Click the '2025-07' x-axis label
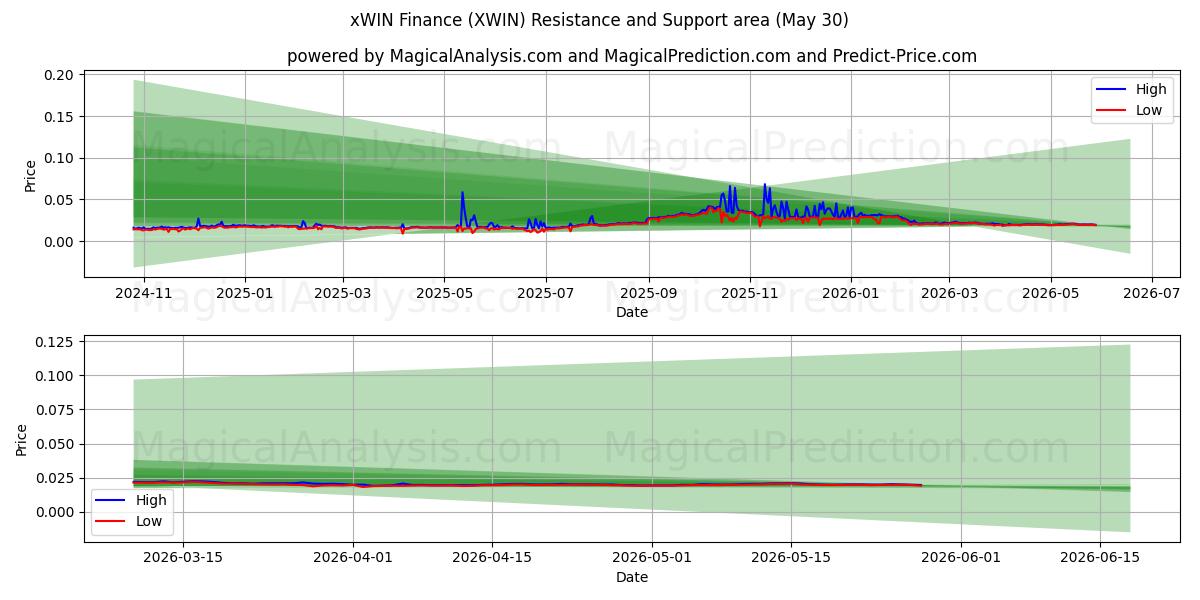 pyautogui.click(x=545, y=294)
